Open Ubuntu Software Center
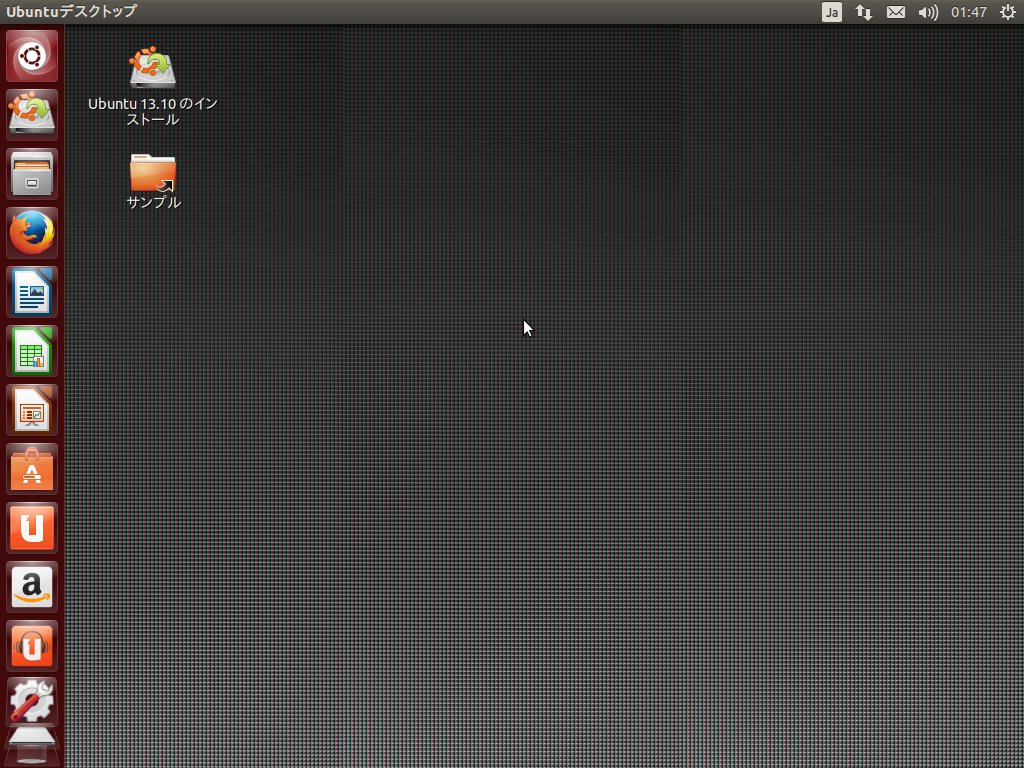This screenshot has width=1024, height=768. 32,469
